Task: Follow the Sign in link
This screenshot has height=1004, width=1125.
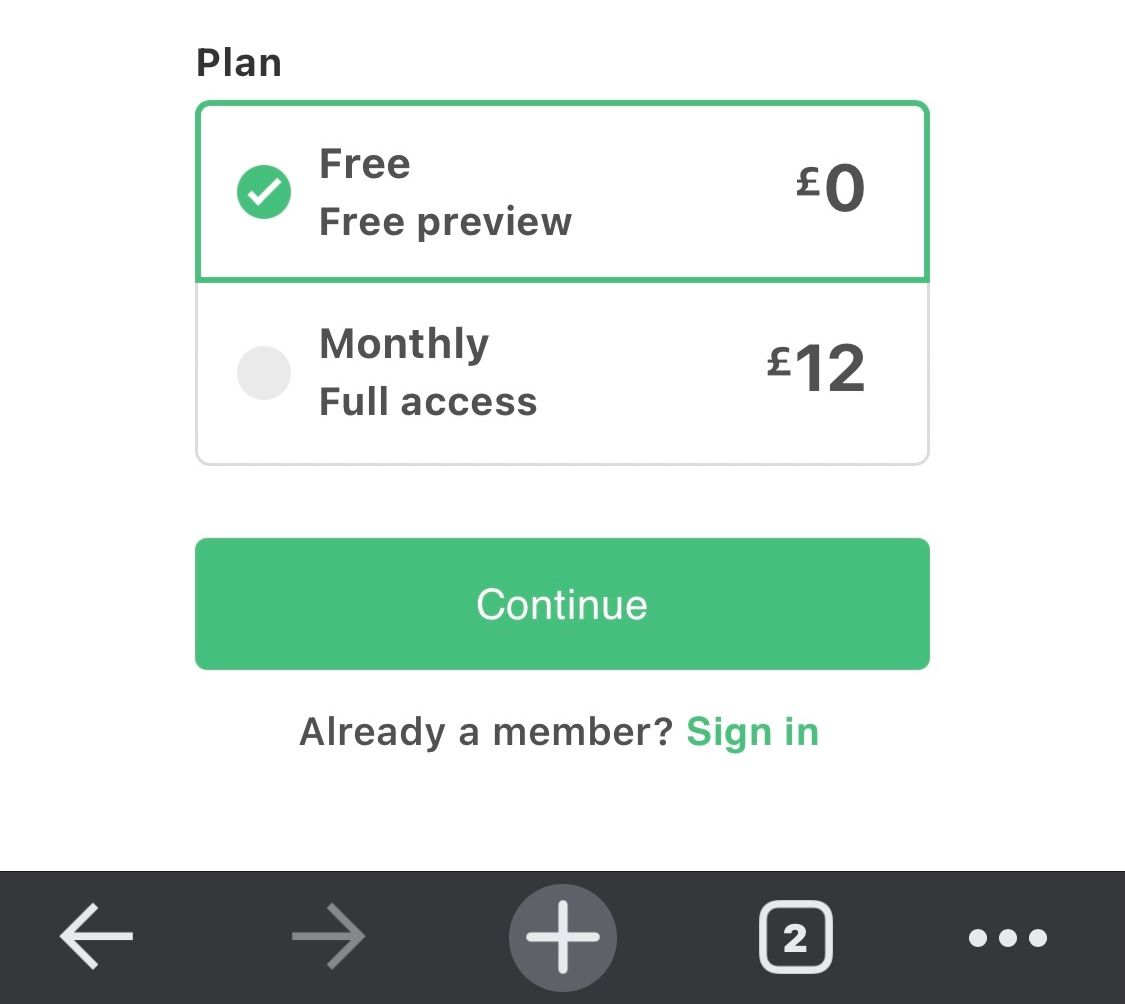Action: click(x=753, y=732)
